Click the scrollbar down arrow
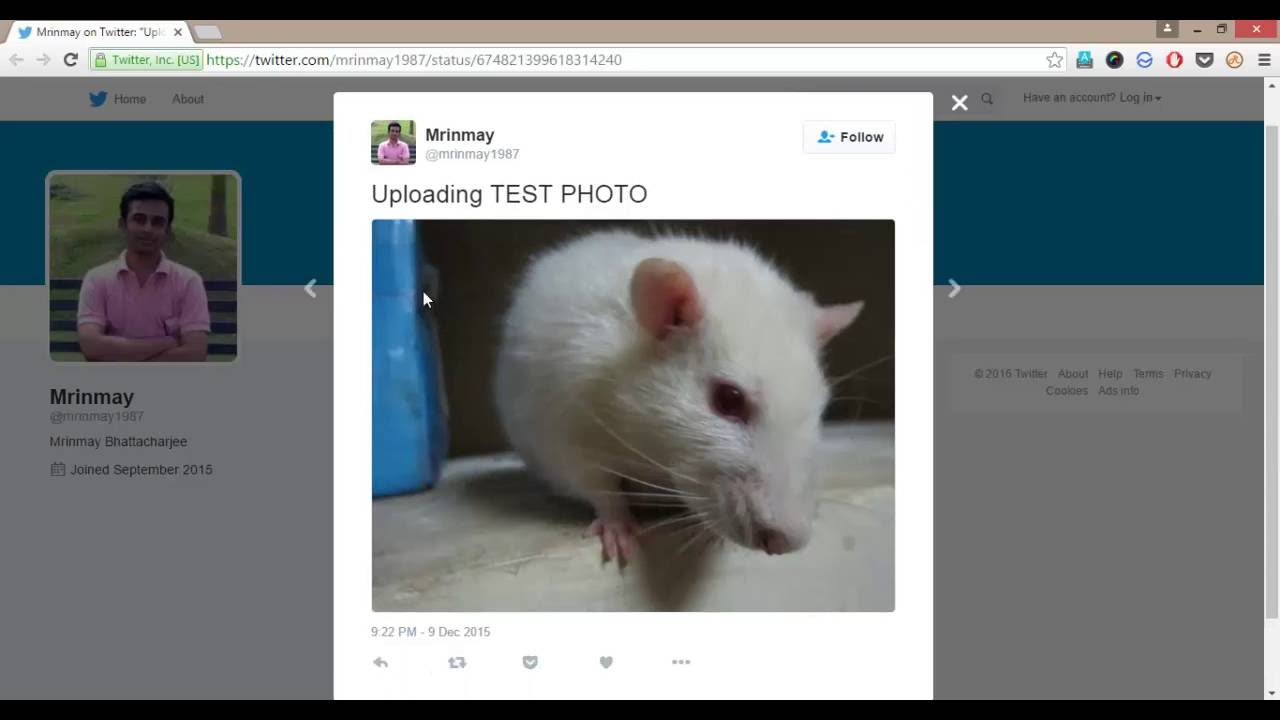1280x720 pixels. 1272,693
